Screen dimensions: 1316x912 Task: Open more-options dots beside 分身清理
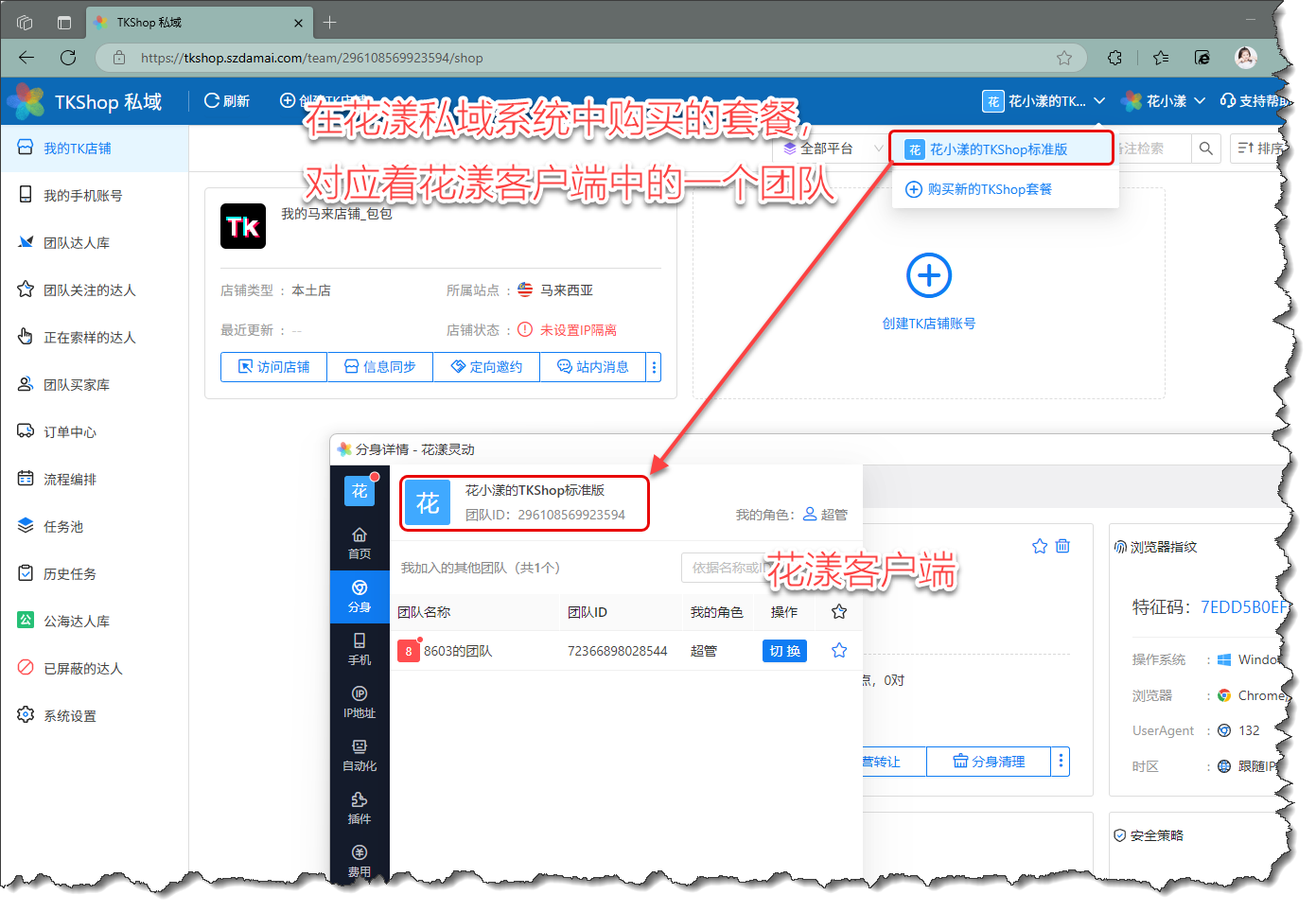point(1061,762)
